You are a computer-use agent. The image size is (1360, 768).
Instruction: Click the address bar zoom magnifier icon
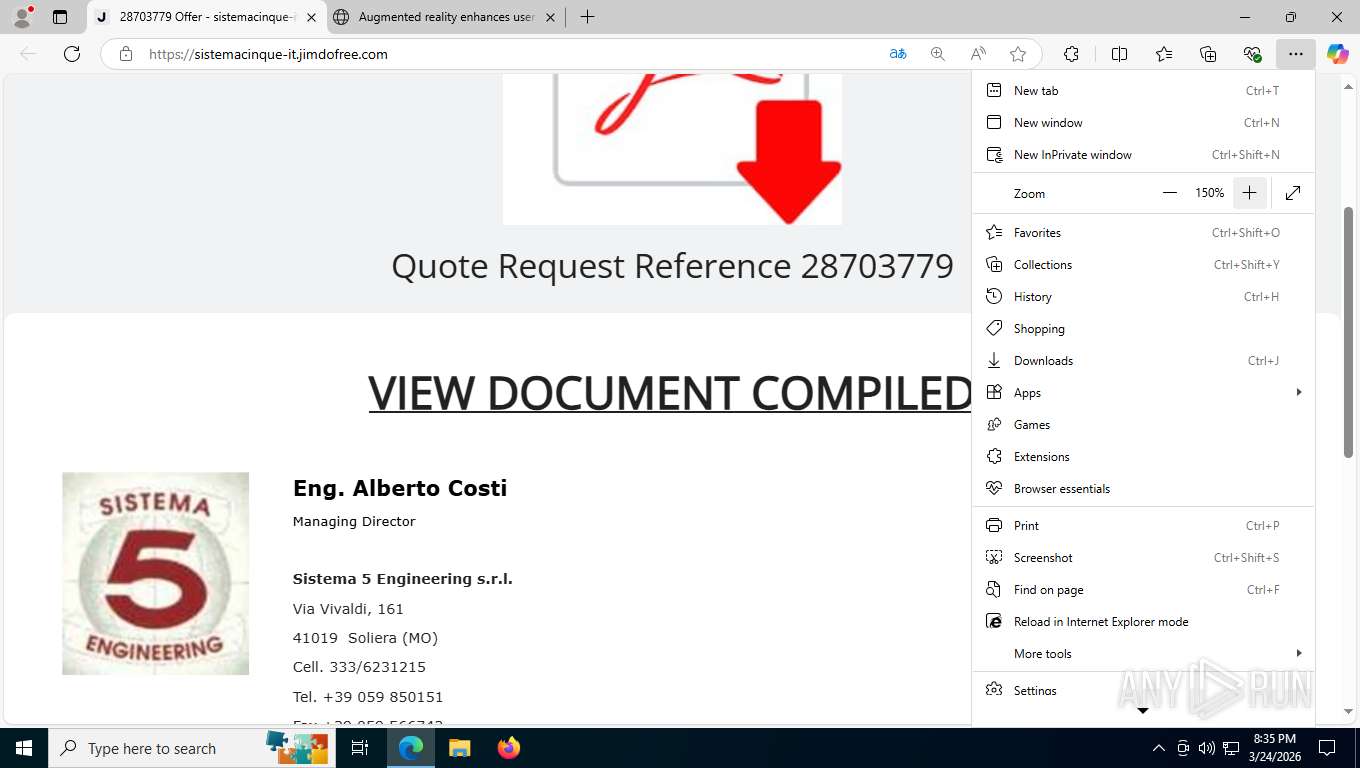[x=938, y=54]
